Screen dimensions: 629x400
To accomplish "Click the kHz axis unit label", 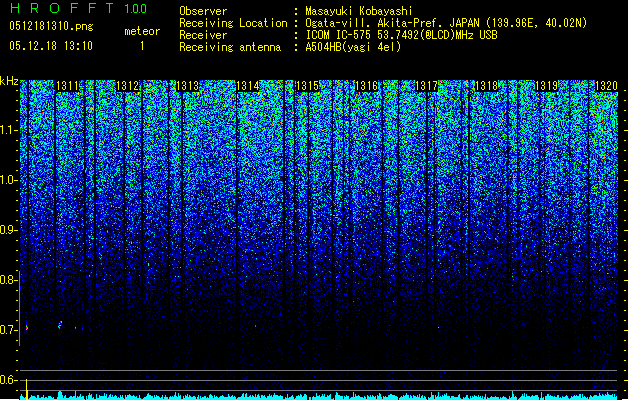I will tap(9, 81).
